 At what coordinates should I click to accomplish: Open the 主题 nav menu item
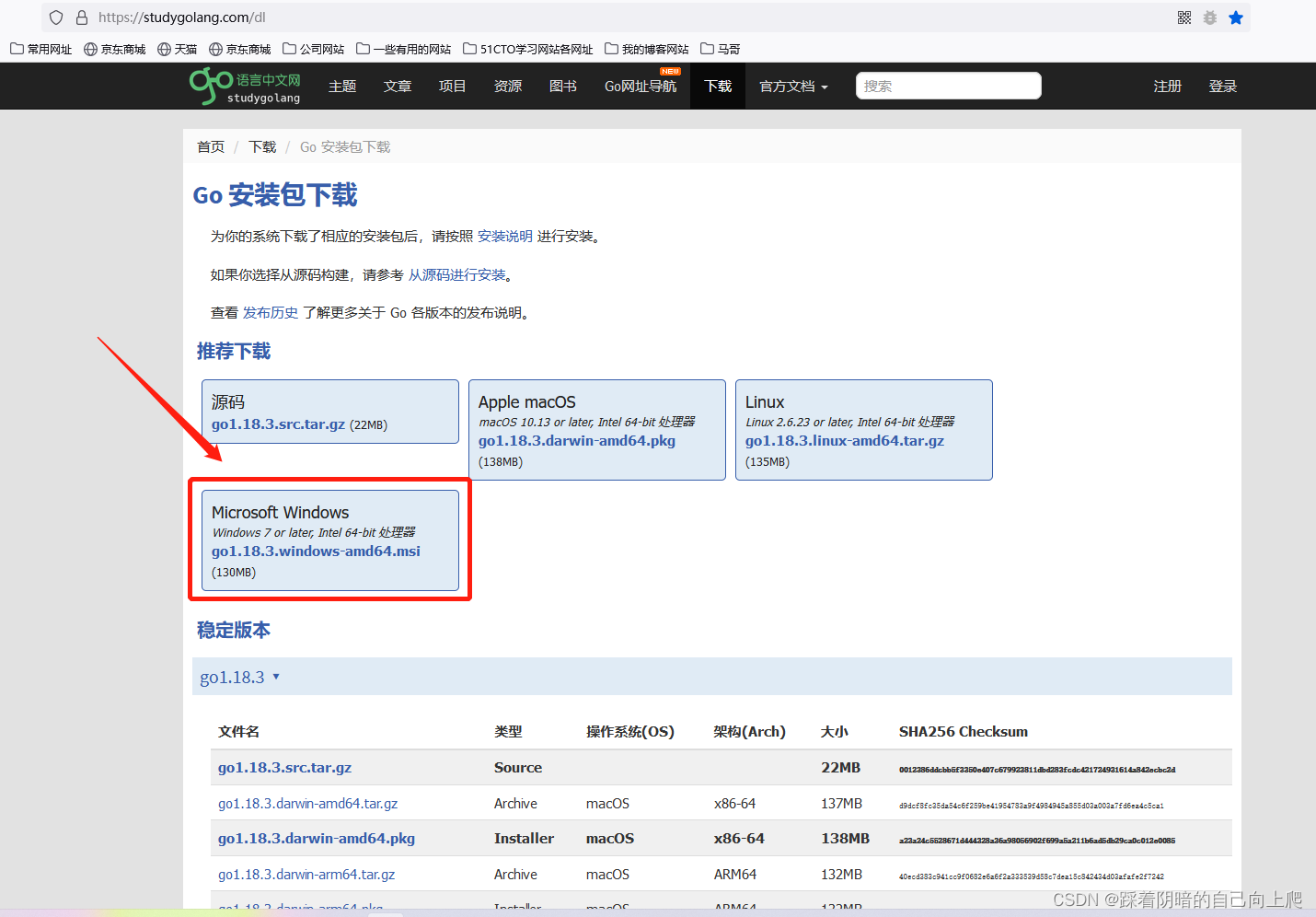pos(342,87)
